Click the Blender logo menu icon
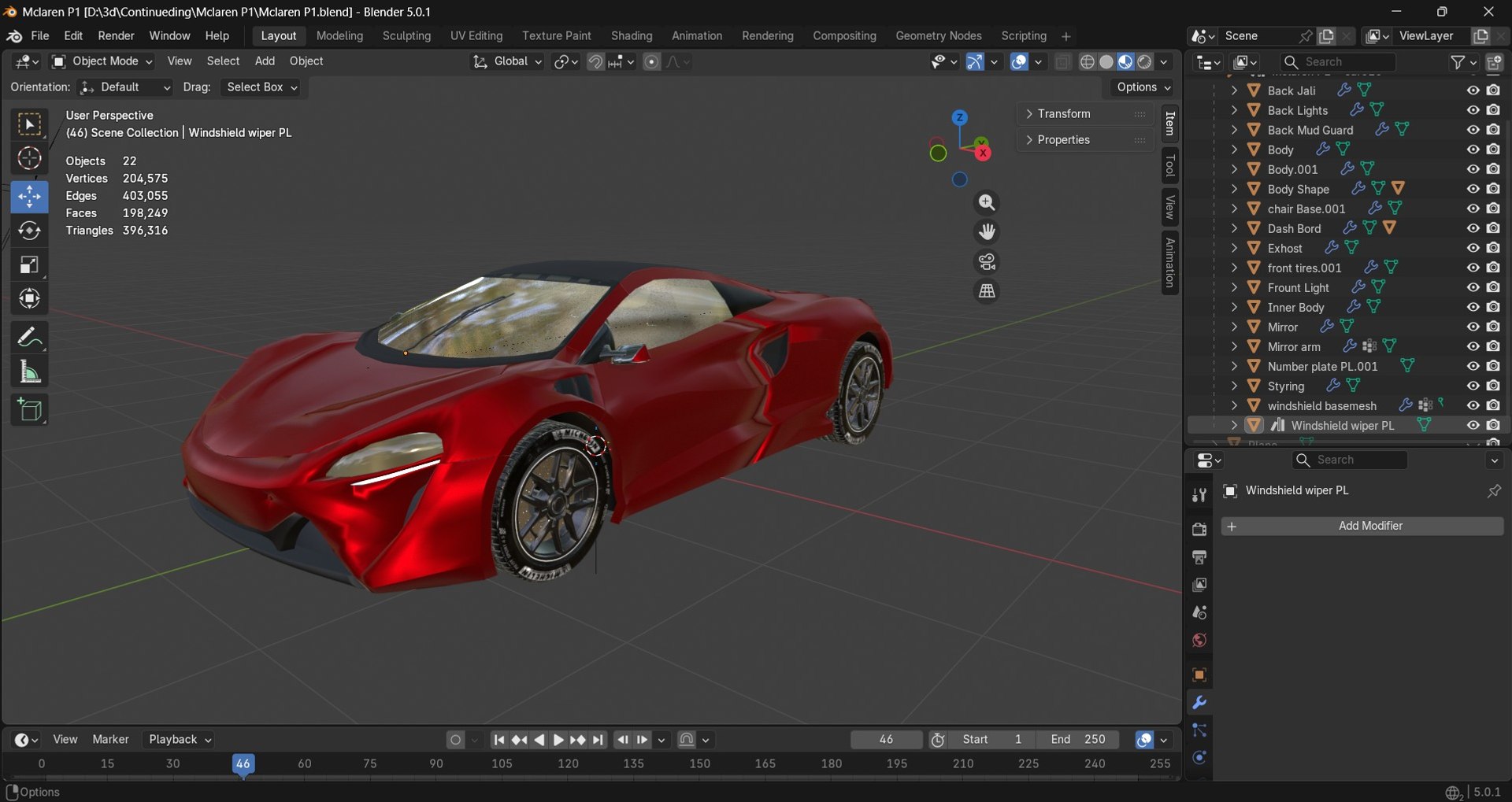The image size is (1512, 802). pyautogui.click(x=14, y=36)
